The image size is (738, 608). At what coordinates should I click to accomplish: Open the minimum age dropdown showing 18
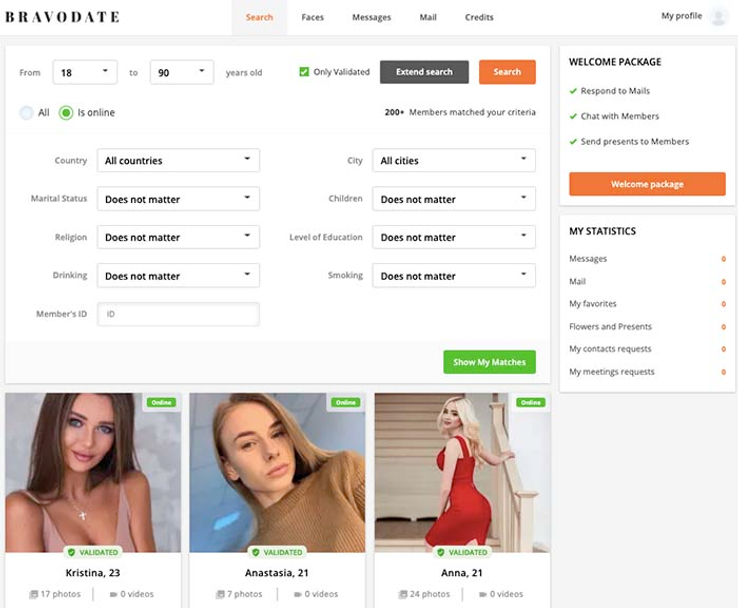(x=85, y=72)
